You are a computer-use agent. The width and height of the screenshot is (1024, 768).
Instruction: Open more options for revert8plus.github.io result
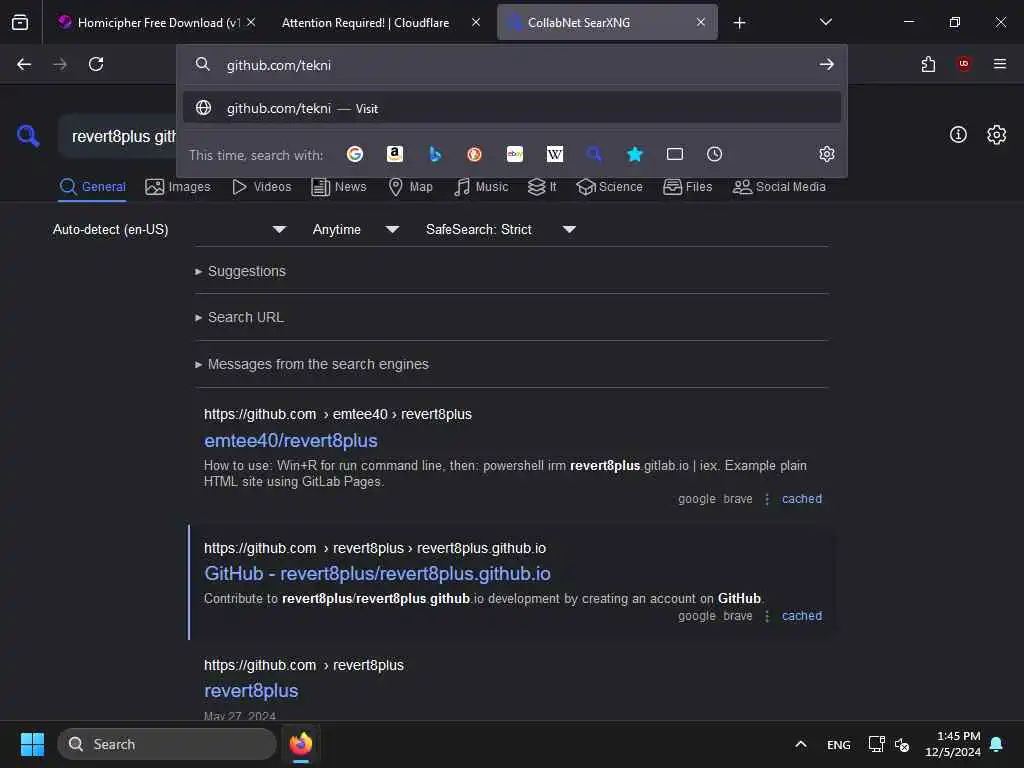tap(767, 616)
